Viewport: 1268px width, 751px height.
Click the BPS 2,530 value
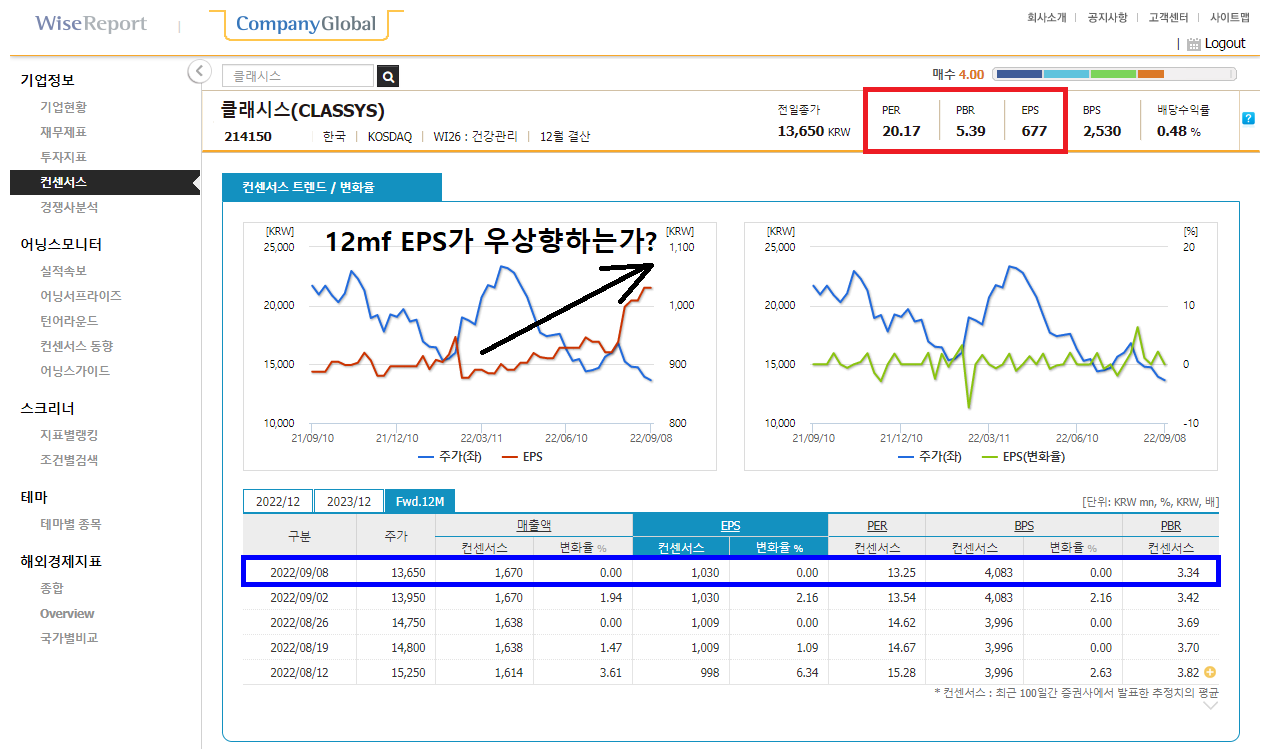tap(1102, 131)
